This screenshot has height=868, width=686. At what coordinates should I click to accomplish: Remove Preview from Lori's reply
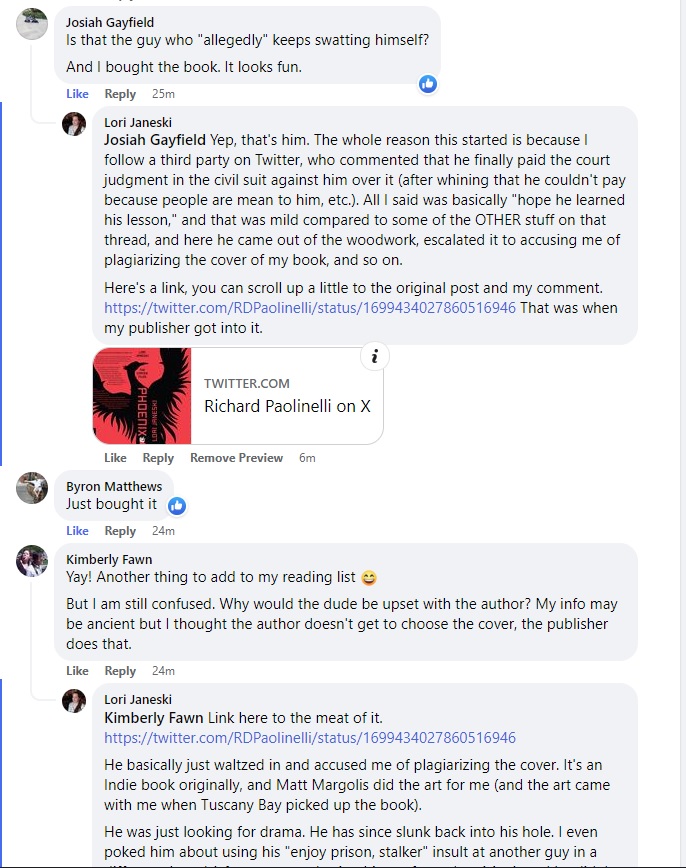pos(236,458)
